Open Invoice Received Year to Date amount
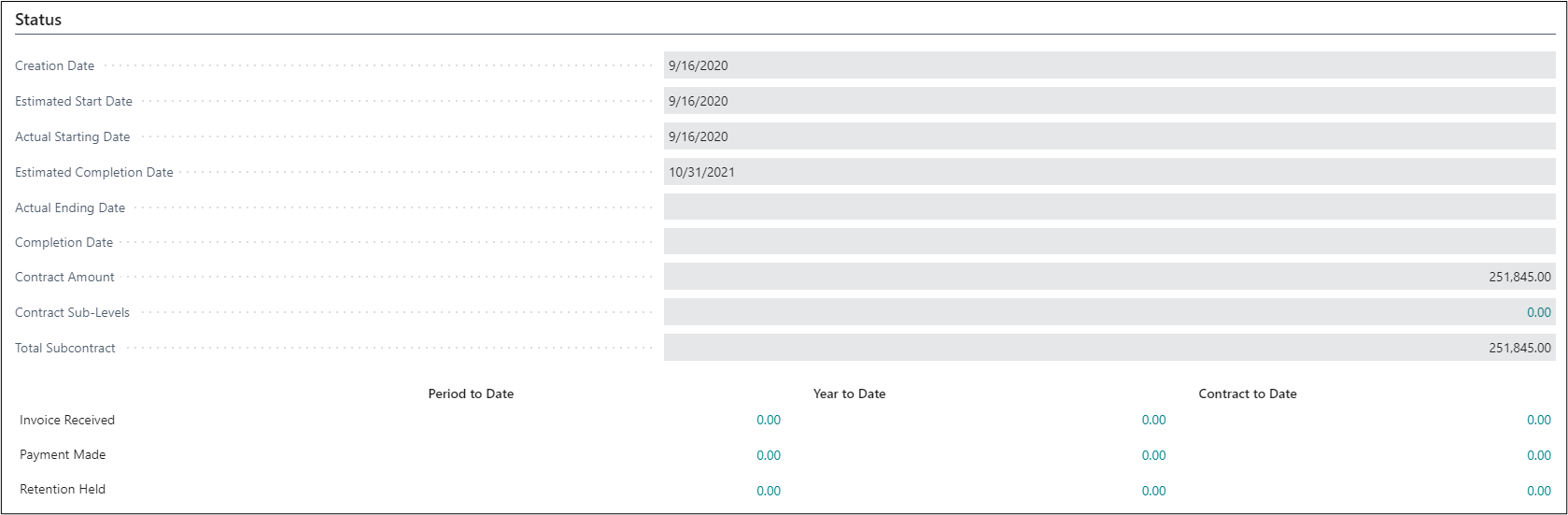This screenshot has height=515, width=1568. [1153, 421]
